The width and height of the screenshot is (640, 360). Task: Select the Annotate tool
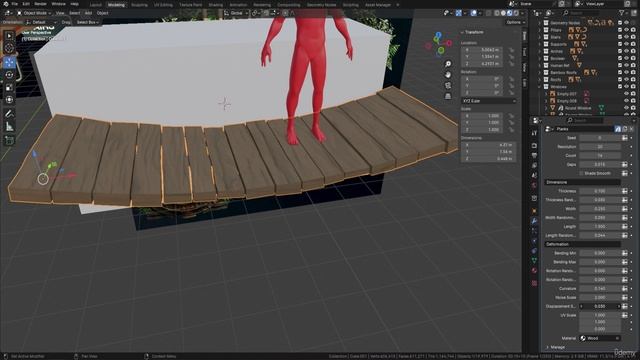click(x=9, y=114)
